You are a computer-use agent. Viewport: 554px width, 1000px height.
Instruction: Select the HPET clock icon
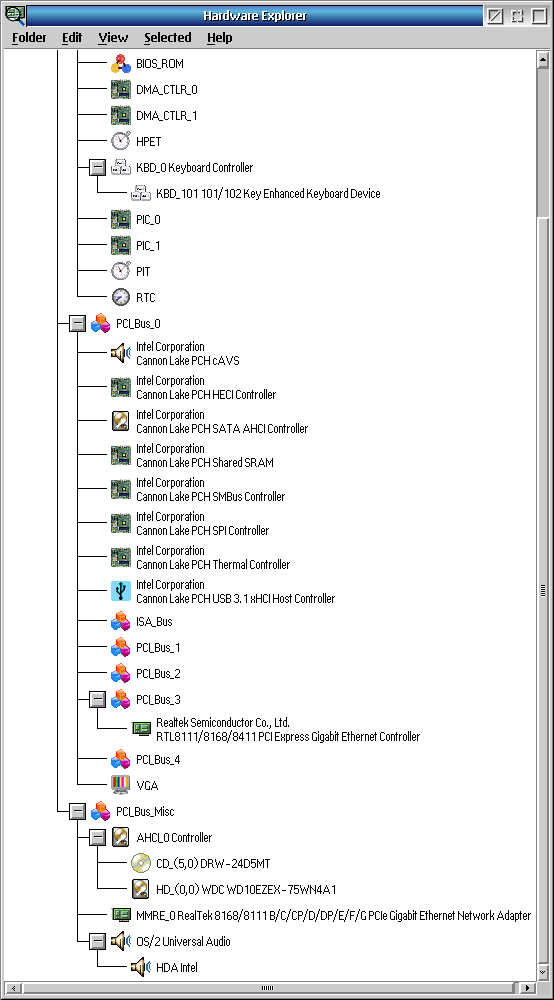(x=120, y=142)
